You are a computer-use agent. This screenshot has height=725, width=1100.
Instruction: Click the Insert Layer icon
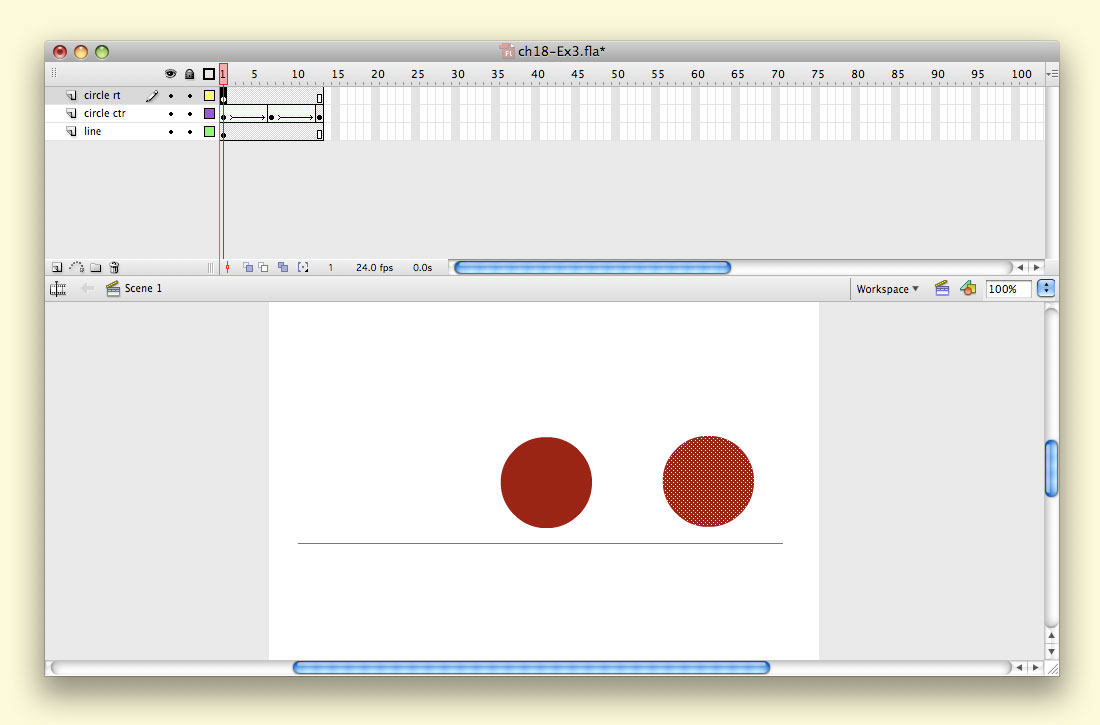pyautogui.click(x=57, y=268)
